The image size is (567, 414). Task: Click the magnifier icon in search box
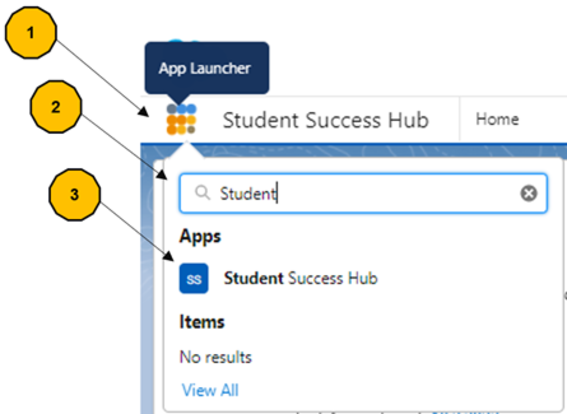(x=202, y=193)
